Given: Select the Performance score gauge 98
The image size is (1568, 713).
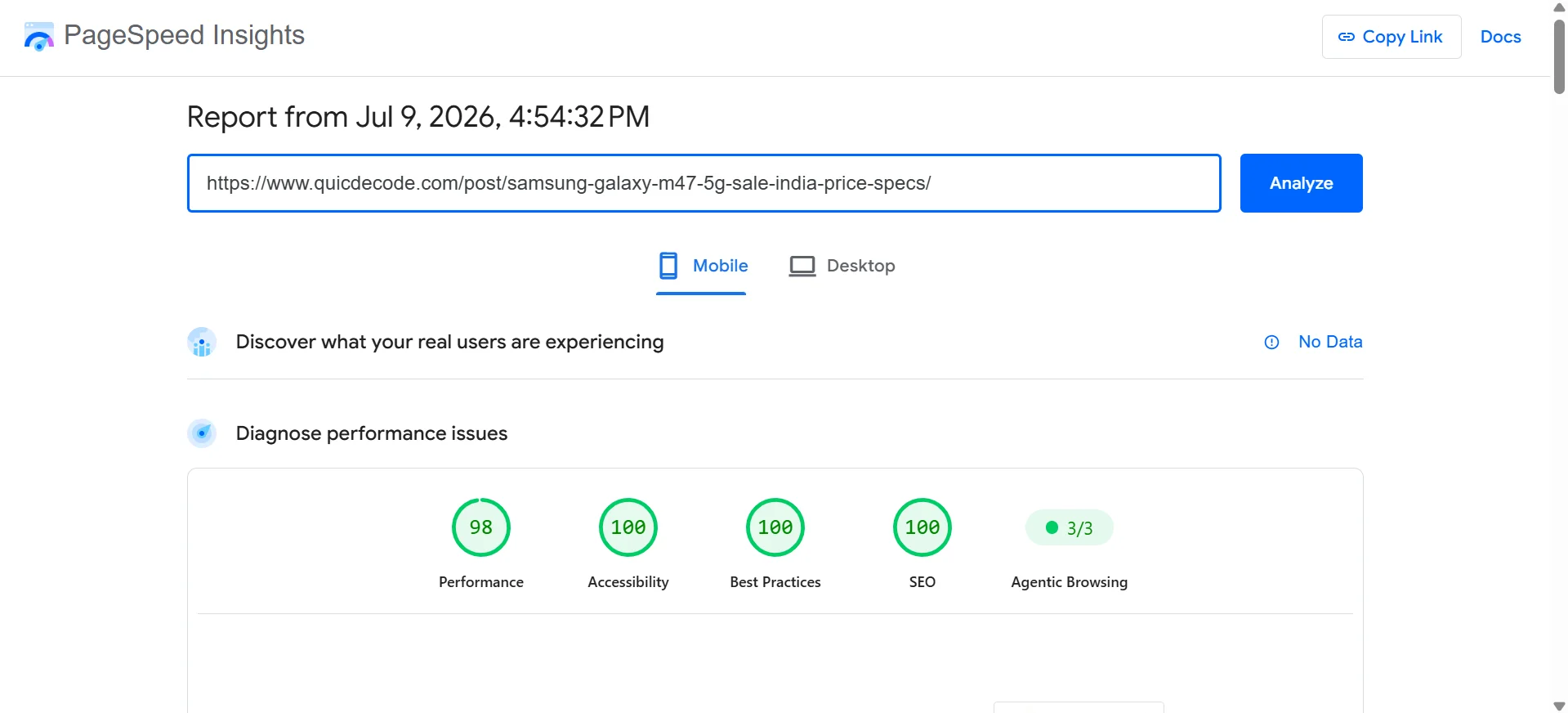Looking at the screenshot, I should click(x=481, y=527).
